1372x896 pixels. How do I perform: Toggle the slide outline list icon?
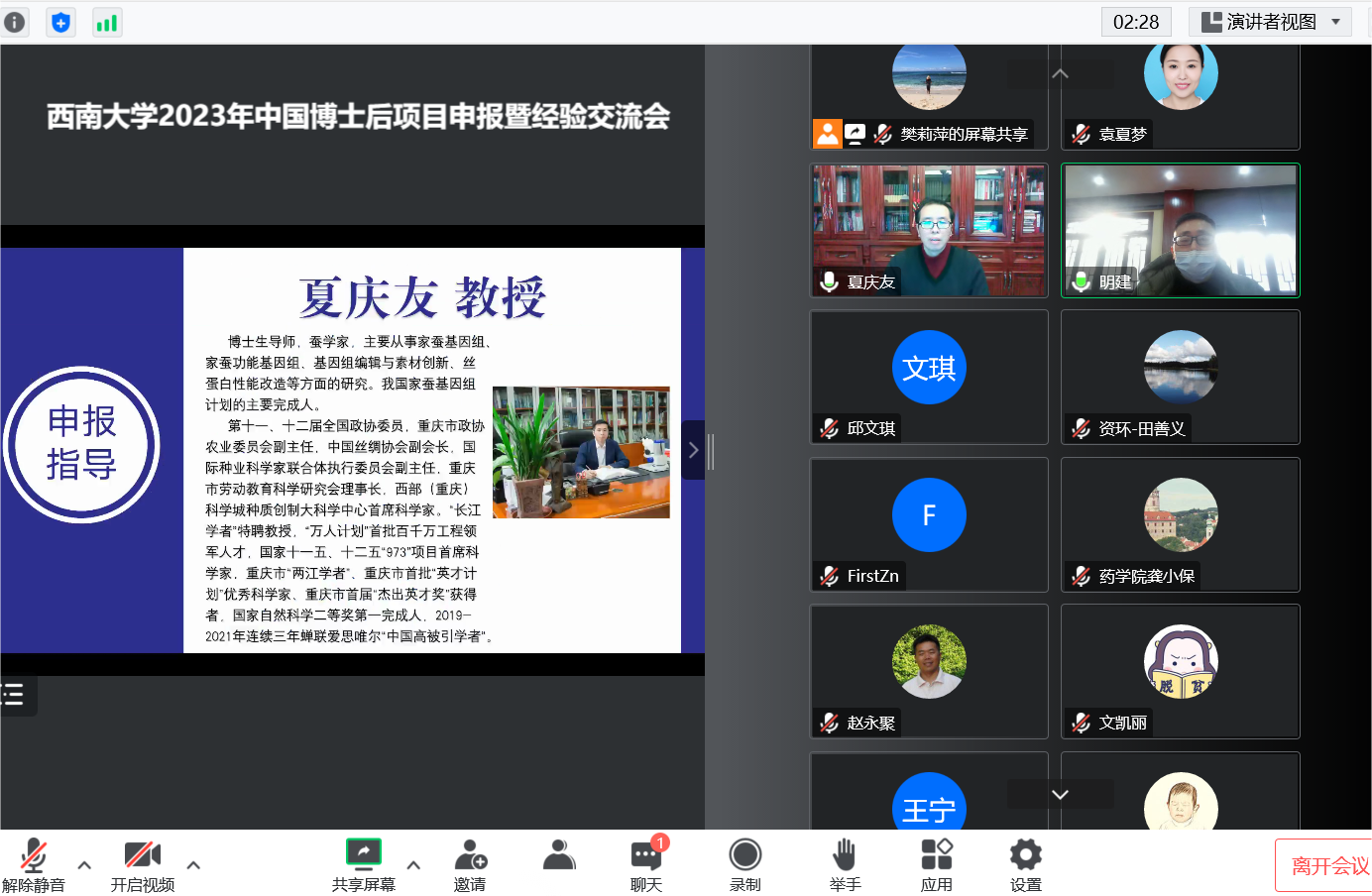click(14, 694)
